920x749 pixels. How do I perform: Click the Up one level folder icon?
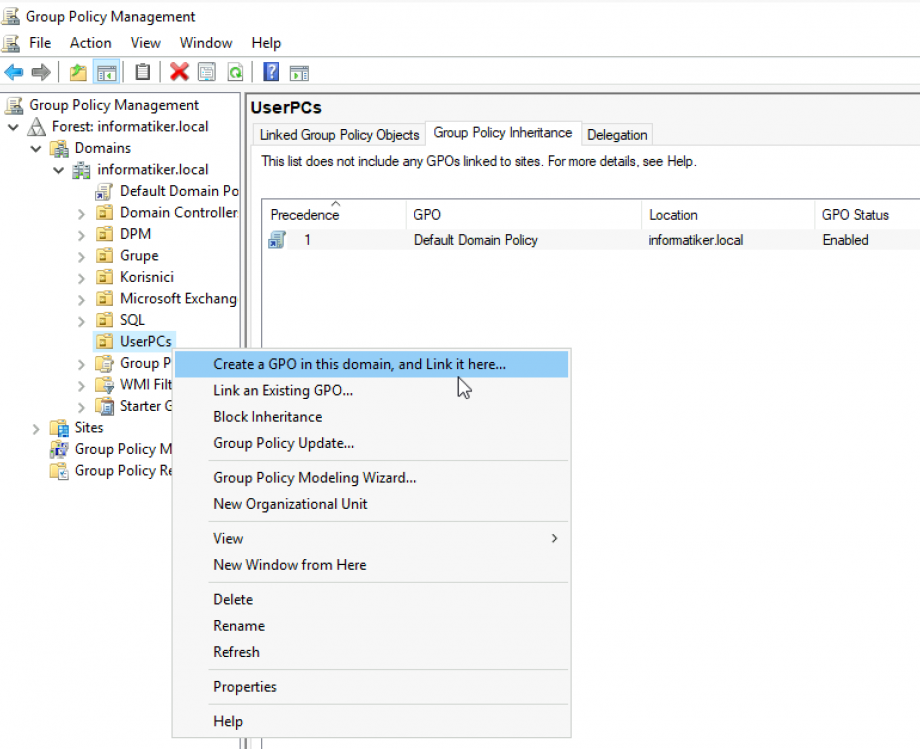(77, 71)
